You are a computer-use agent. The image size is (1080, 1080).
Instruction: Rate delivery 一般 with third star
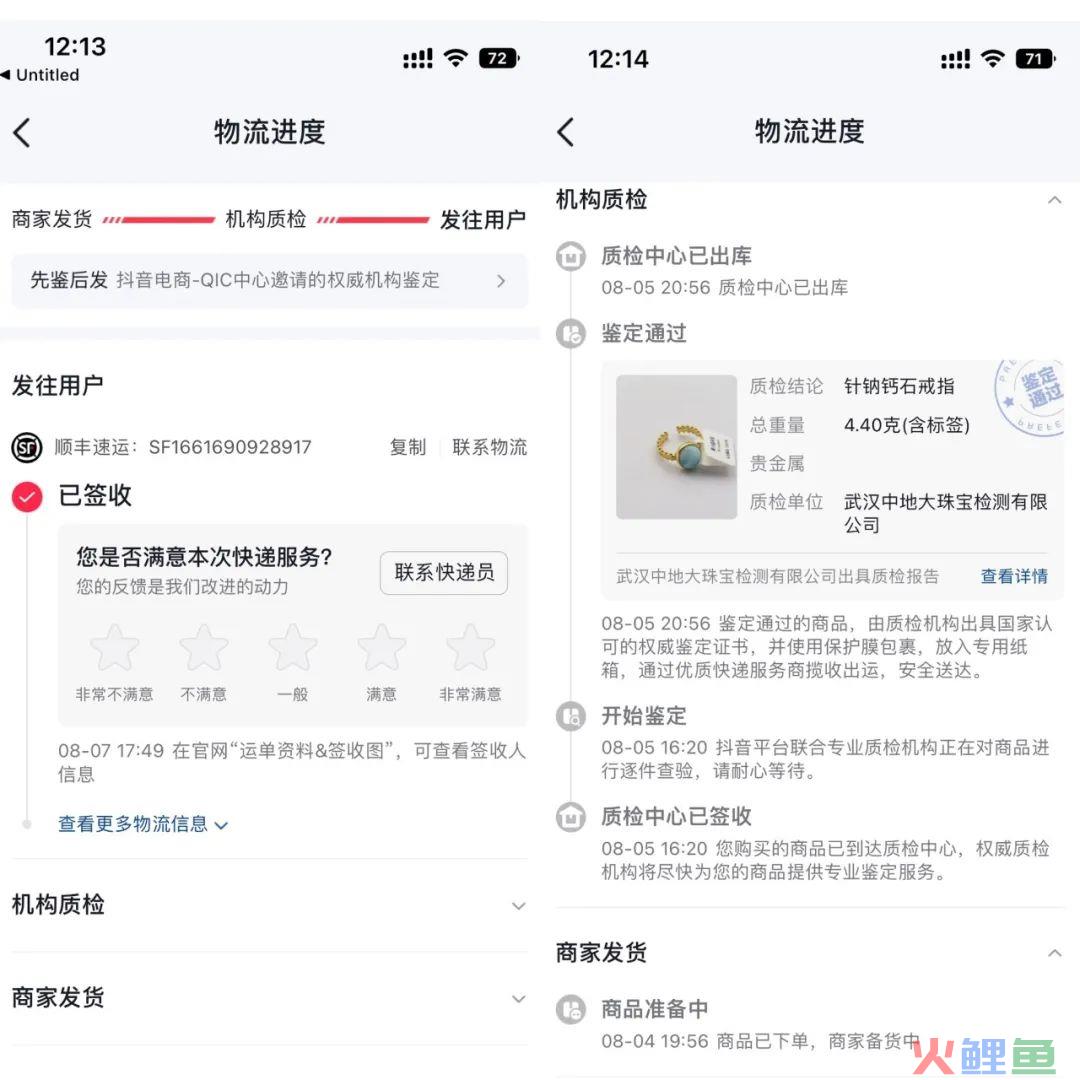click(x=293, y=648)
